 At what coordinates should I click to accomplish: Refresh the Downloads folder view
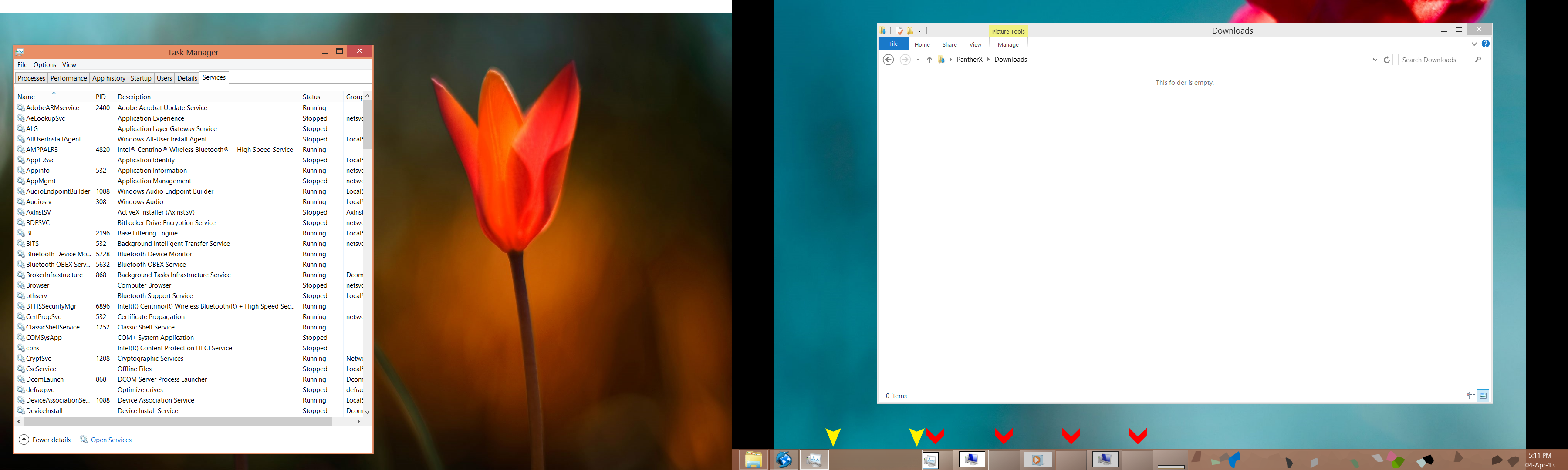(x=1387, y=60)
